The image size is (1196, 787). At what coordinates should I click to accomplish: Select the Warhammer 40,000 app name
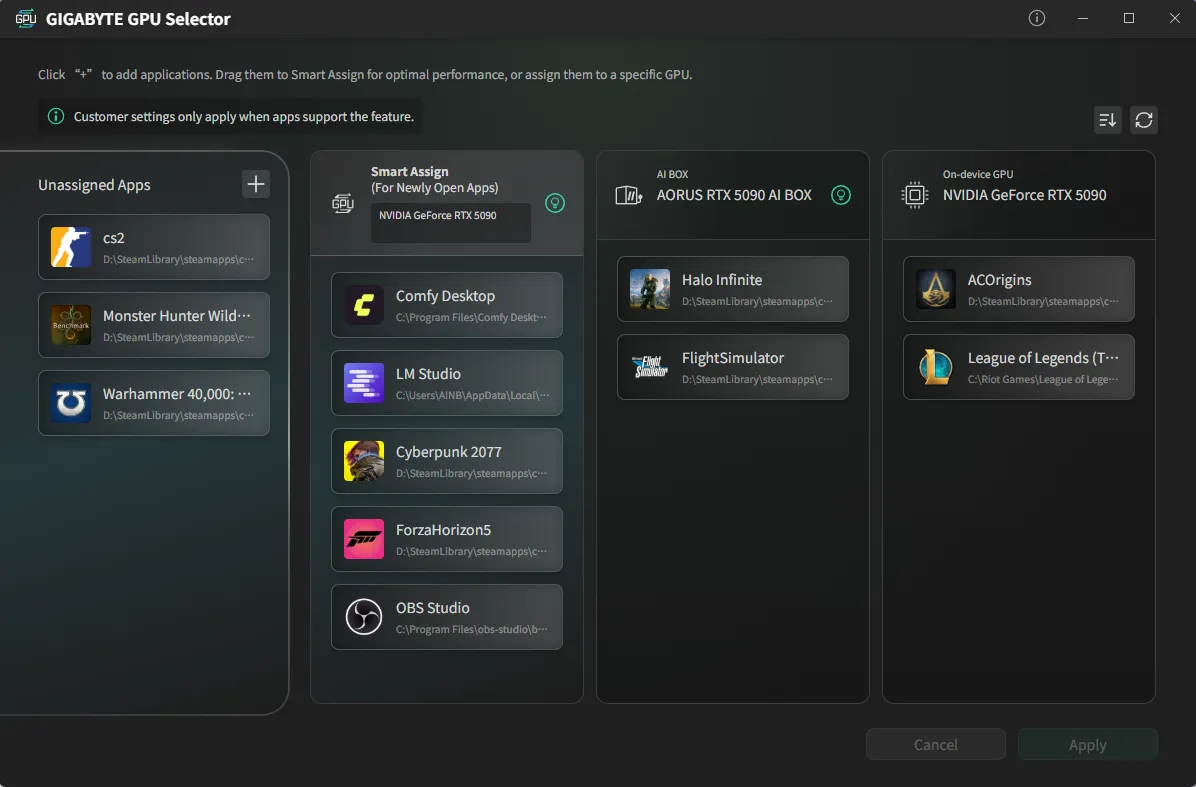(177, 394)
